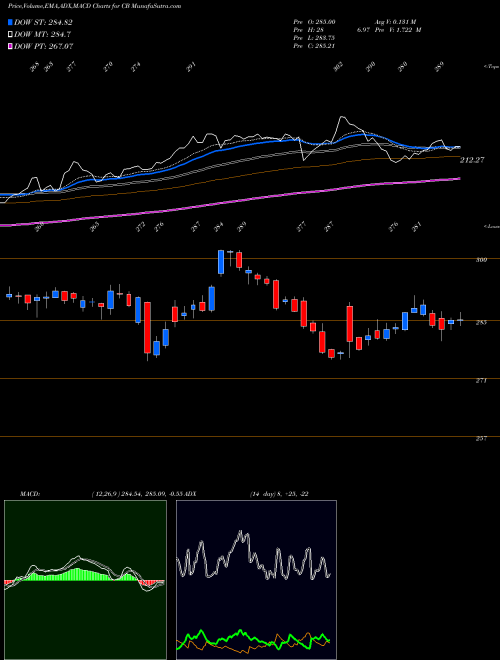Click the 212.27 label beside EMA lines
500x660 pixels.
point(472,160)
